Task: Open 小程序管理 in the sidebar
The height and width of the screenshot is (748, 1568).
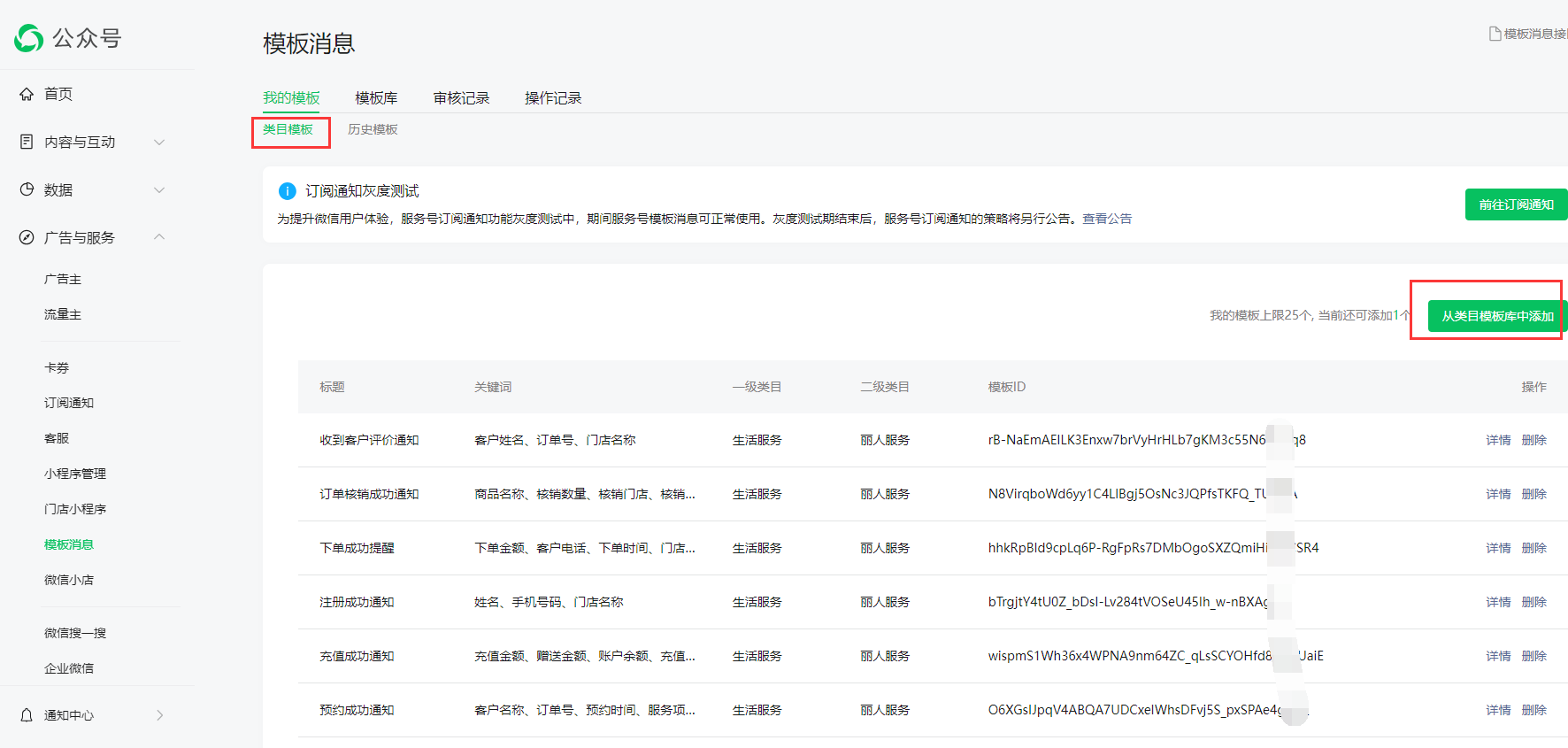Action: pos(75,474)
